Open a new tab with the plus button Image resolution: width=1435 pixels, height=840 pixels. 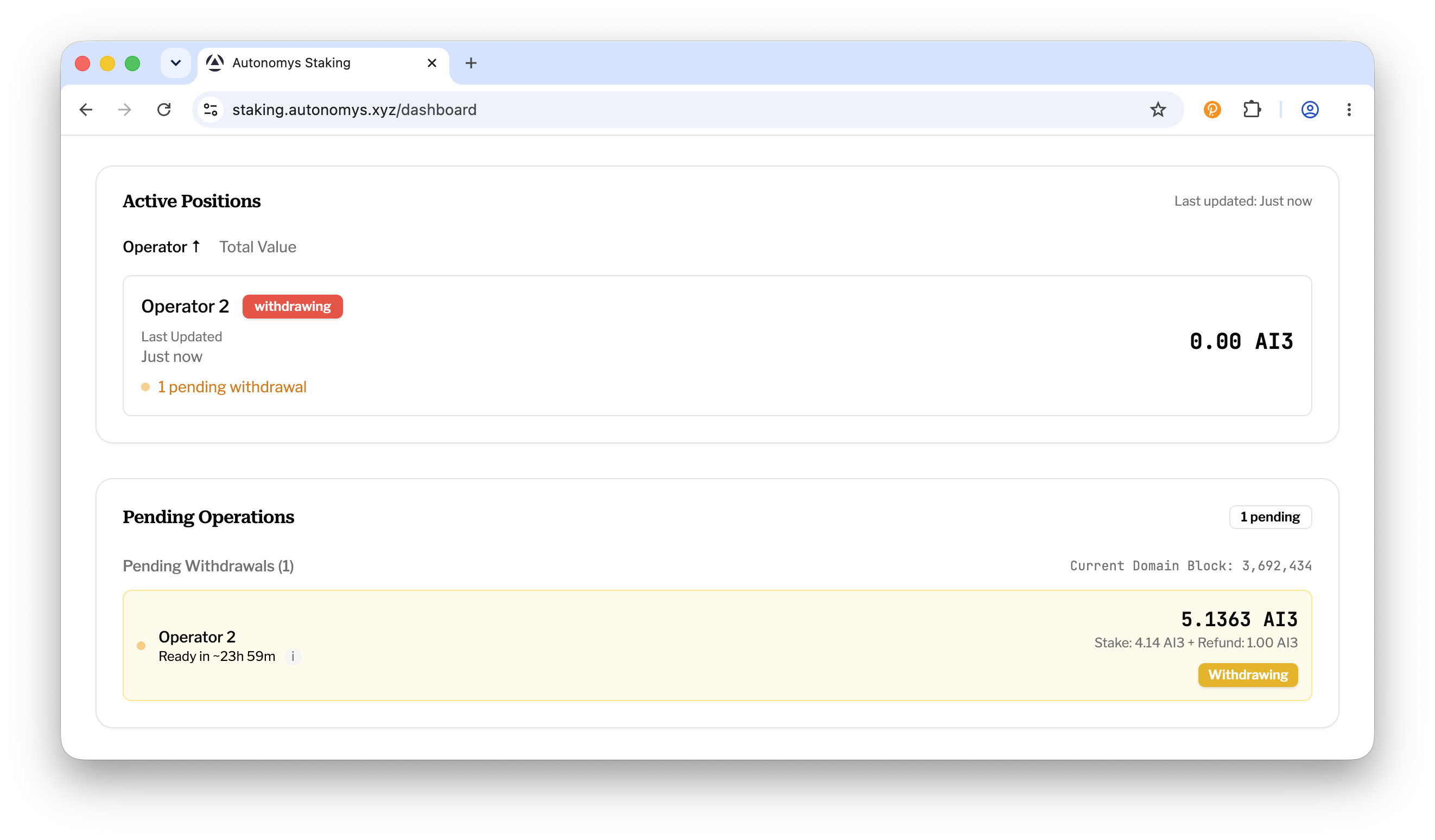[x=471, y=63]
